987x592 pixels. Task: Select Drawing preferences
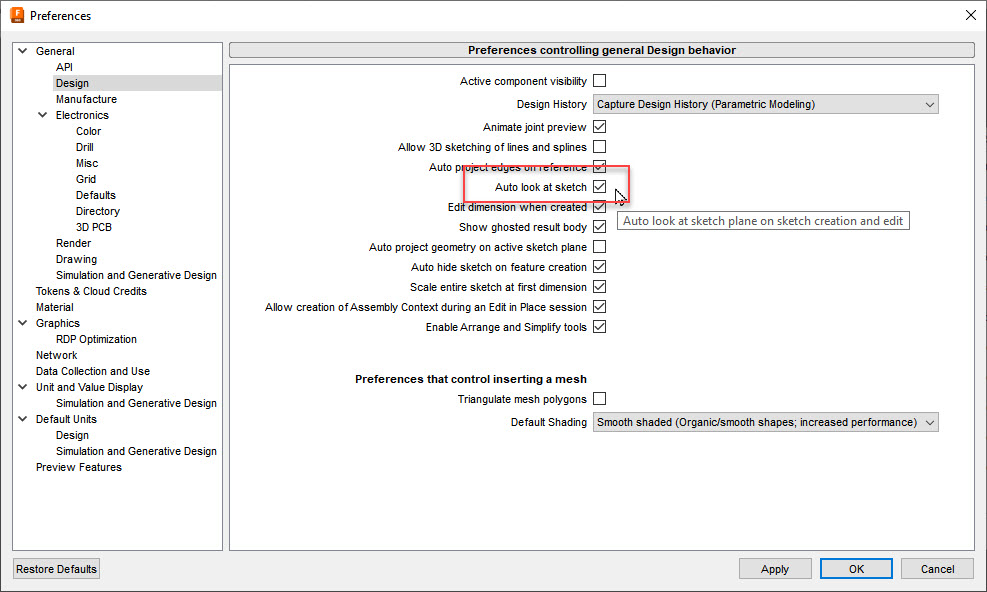(x=76, y=259)
